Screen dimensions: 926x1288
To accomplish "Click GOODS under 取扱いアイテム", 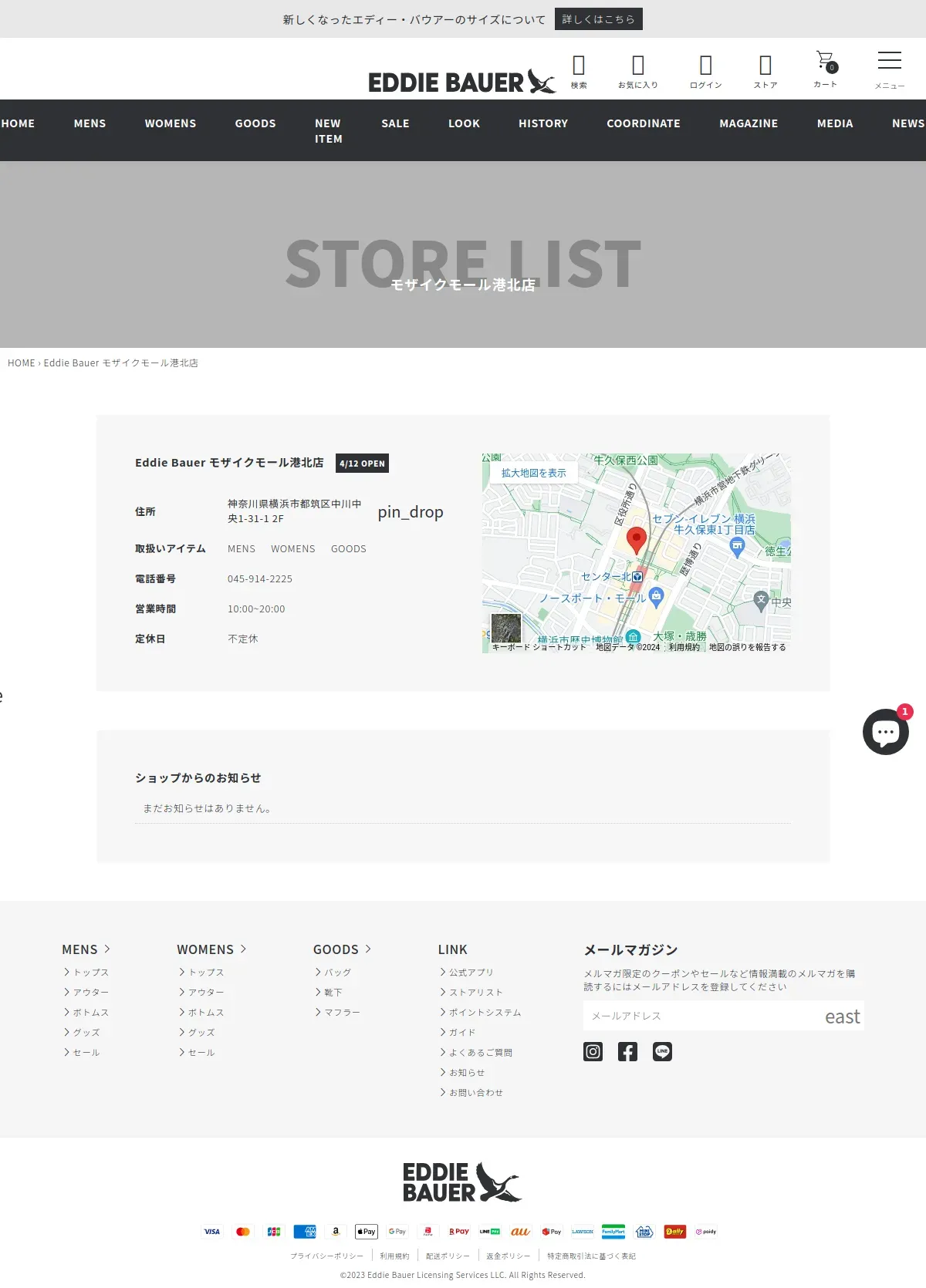I will pyautogui.click(x=349, y=549).
